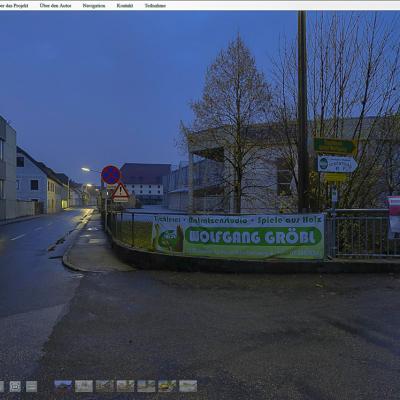This screenshot has width=400, height=400.
Task: Open the Navigation menu item
Action: coord(94,5)
